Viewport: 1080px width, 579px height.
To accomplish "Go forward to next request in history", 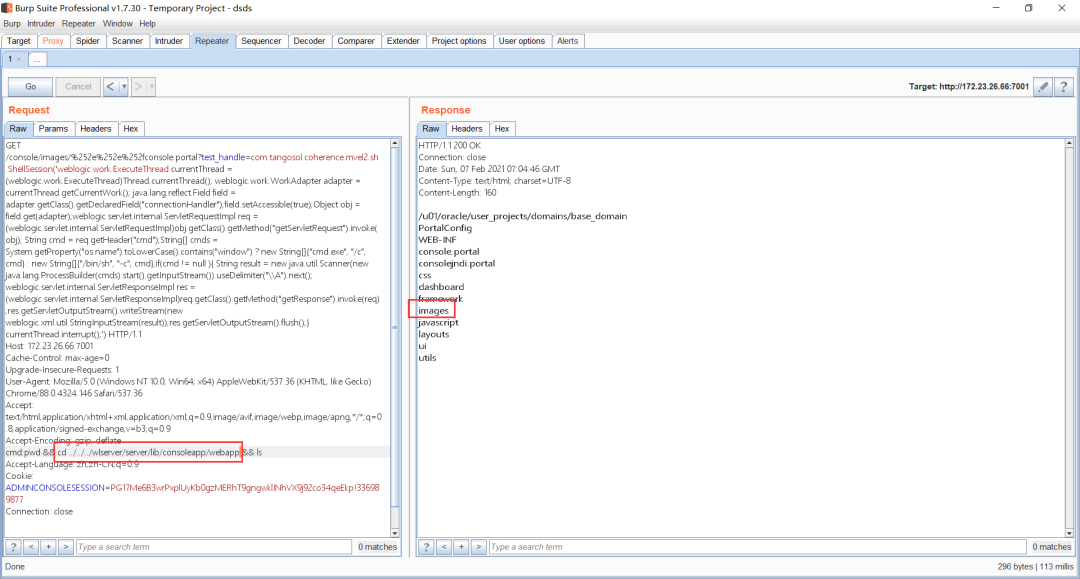I will [x=138, y=87].
